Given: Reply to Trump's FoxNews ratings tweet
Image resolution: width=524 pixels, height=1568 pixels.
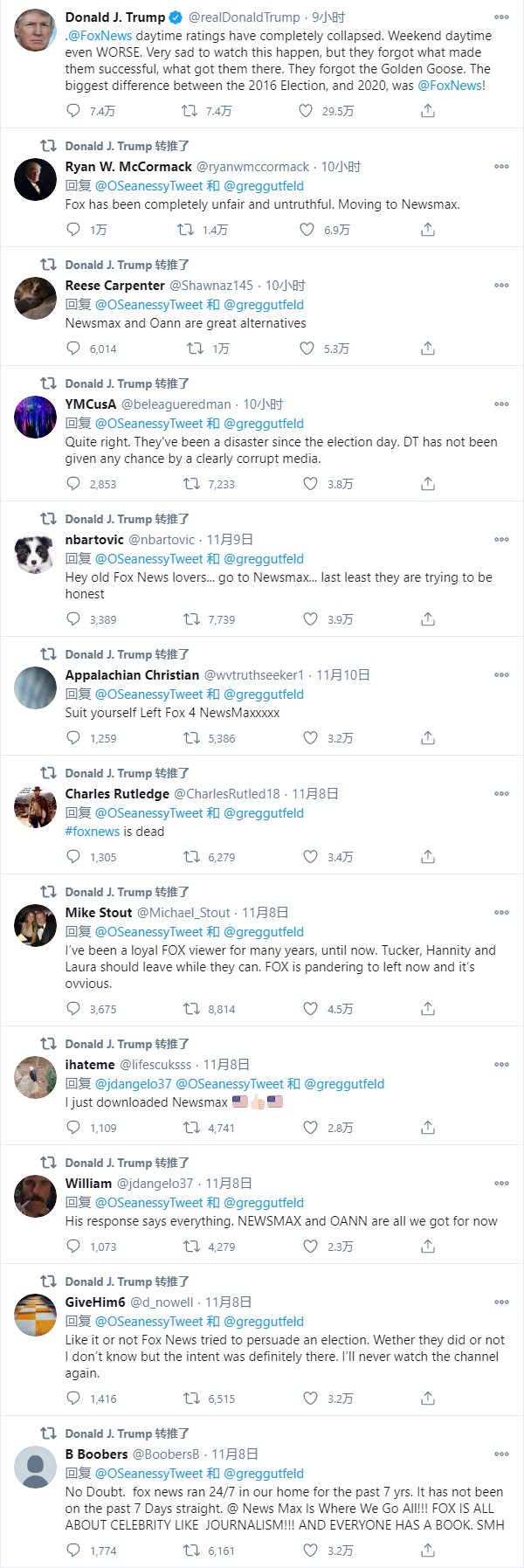Looking at the screenshot, I should coord(74,111).
